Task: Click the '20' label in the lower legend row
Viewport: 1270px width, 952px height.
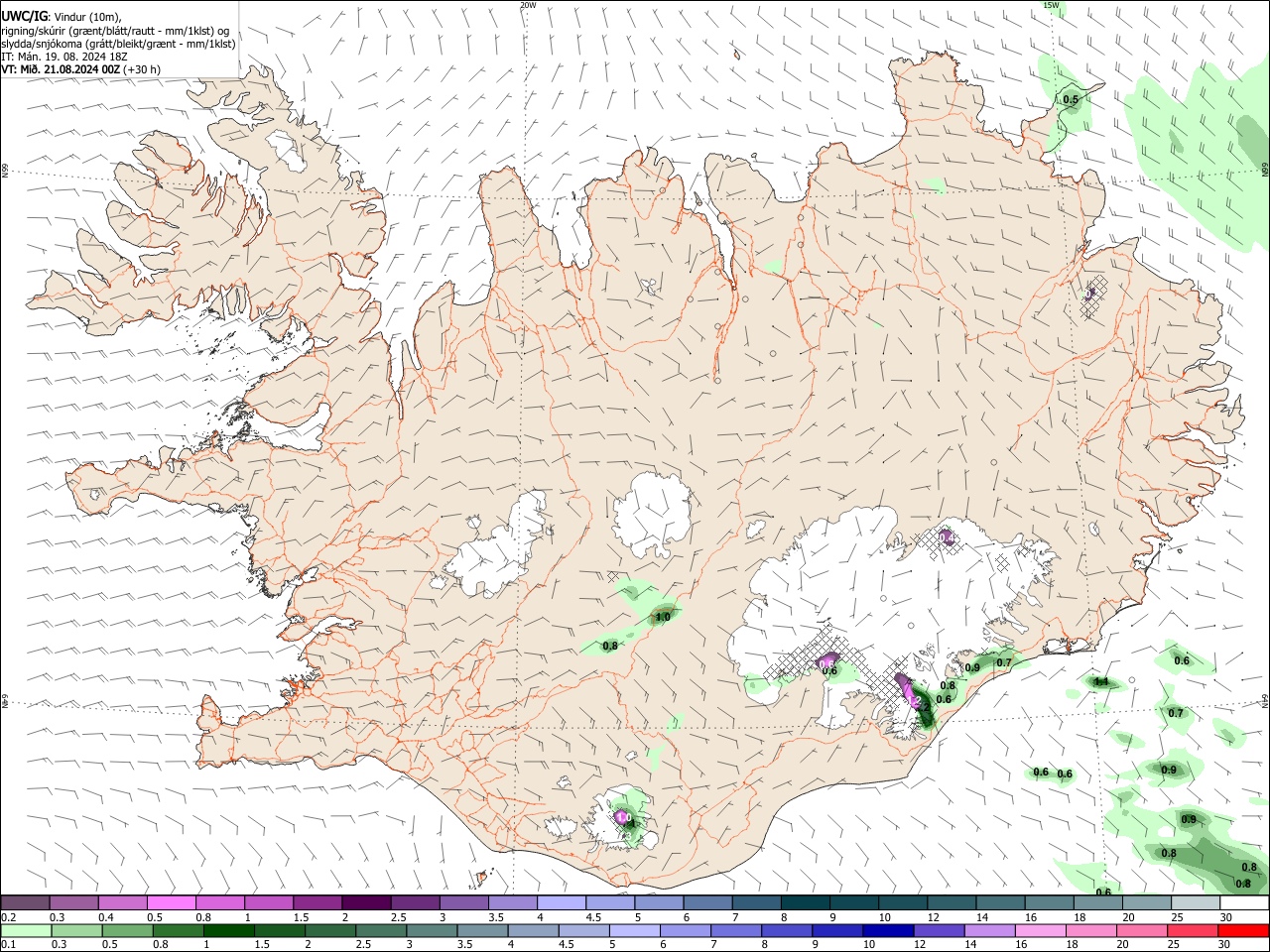Action: click(x=1122, y=944)
